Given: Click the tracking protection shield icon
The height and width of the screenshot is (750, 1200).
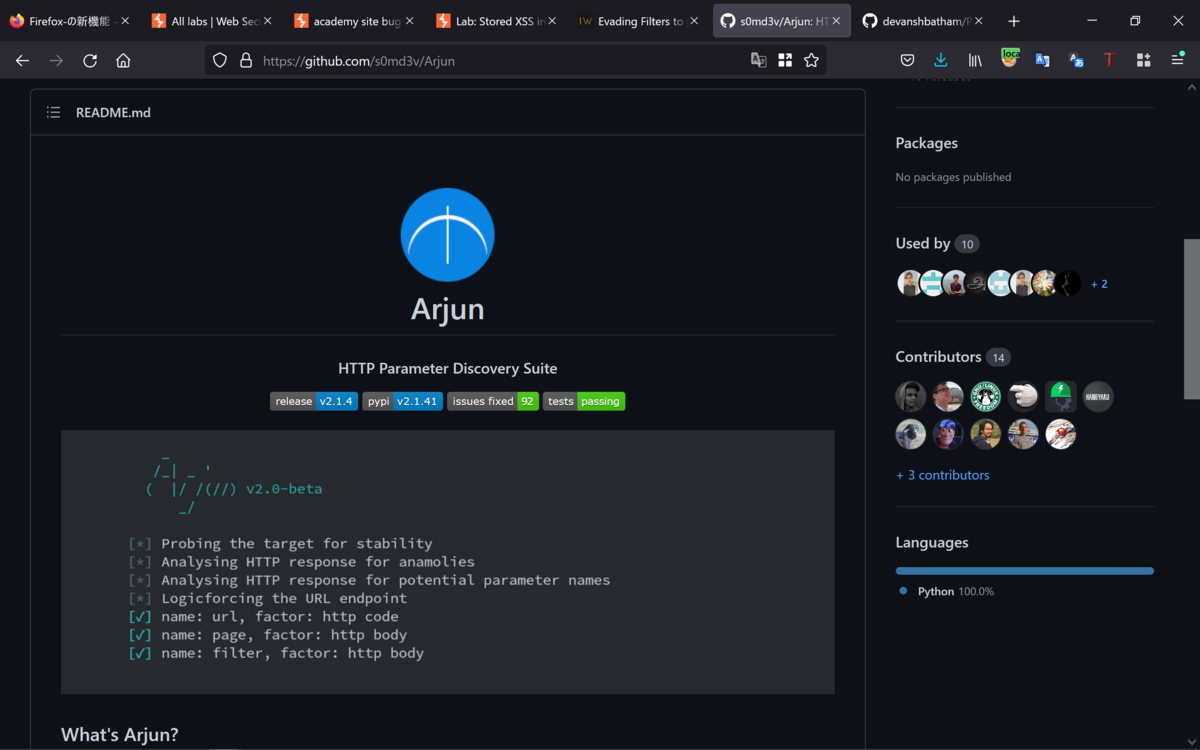Looking at the screenshot, I should coord(220,60).
